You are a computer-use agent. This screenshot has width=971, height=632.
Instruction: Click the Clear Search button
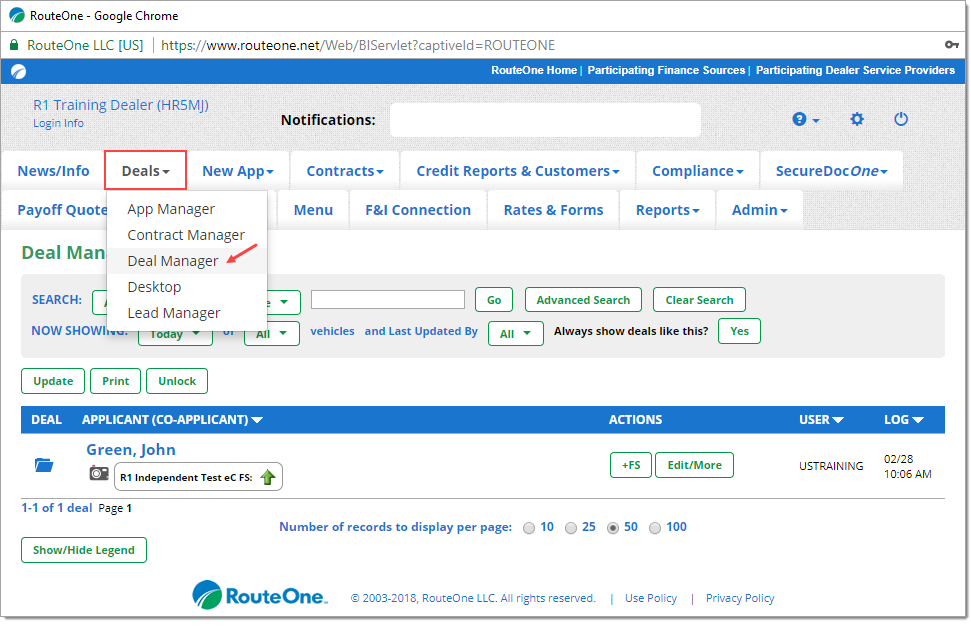(699, 300)
